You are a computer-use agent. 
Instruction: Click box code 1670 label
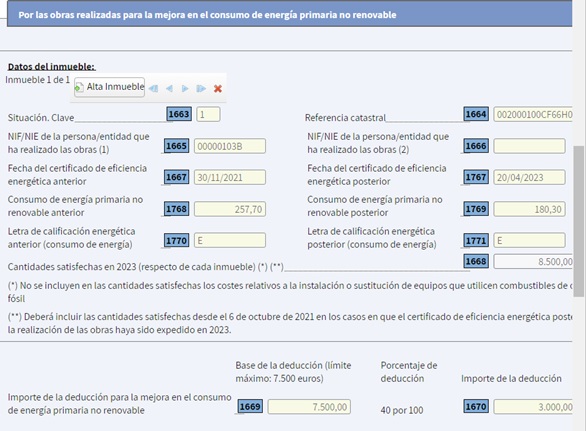coord(476,407)
